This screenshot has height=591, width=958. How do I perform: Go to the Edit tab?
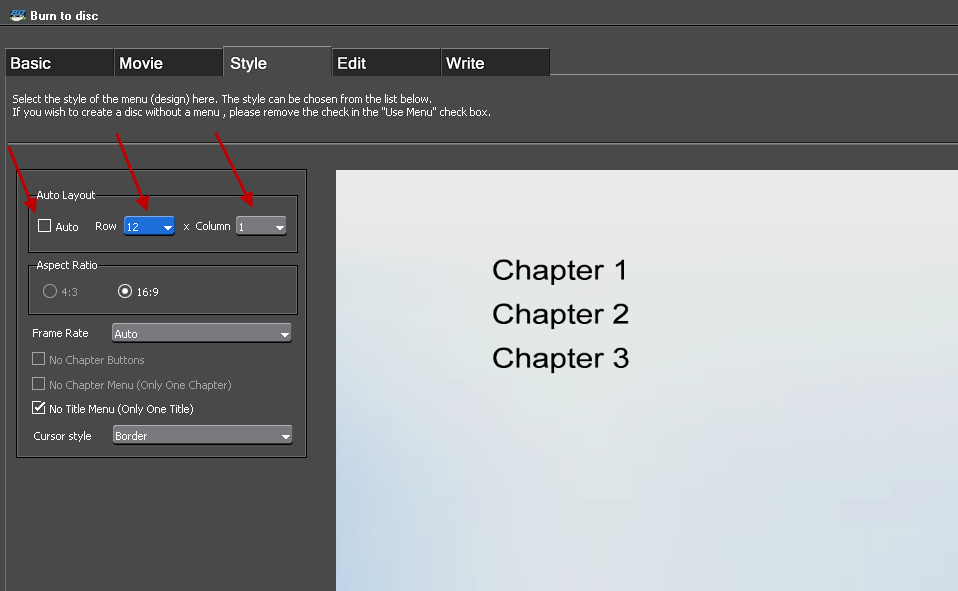point(386,63)
